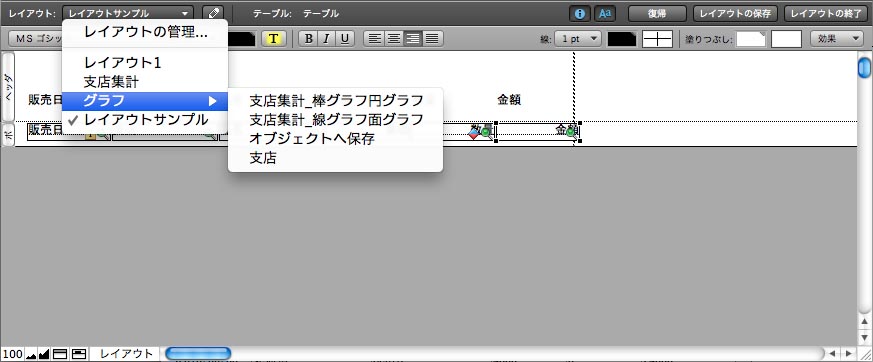Select レイアウト1 from the layout menu
Screen dimensions: 873x362
click(145, 62)
